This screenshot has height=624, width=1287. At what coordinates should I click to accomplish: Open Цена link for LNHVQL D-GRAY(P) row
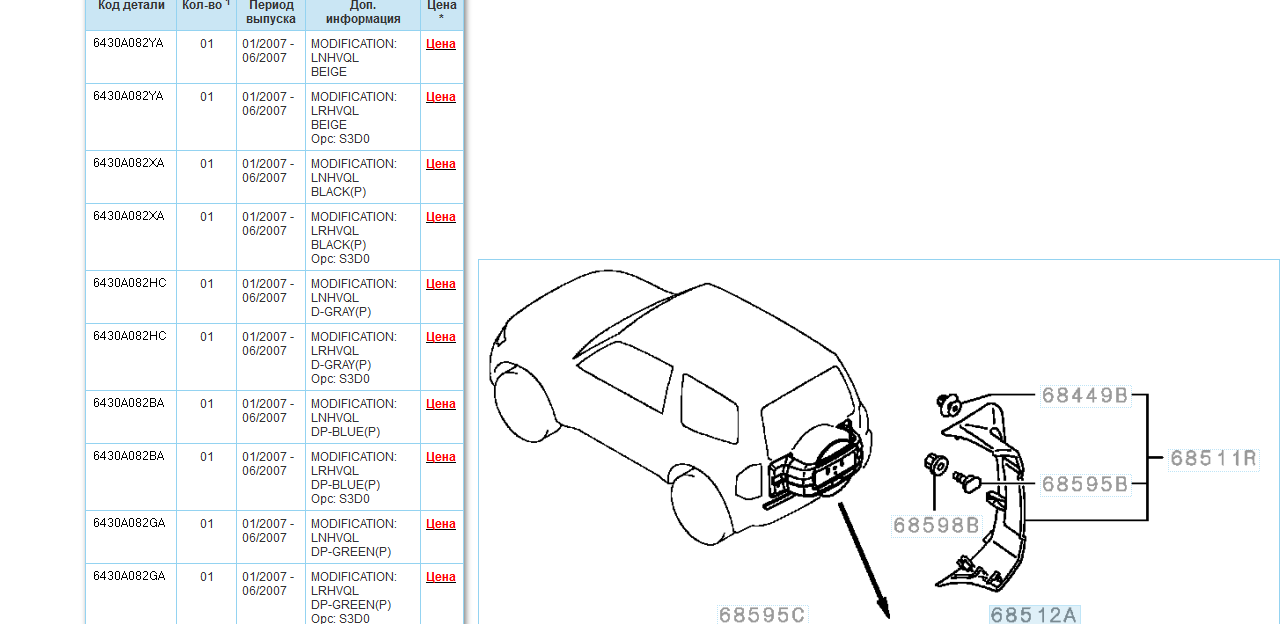[441, 284]
